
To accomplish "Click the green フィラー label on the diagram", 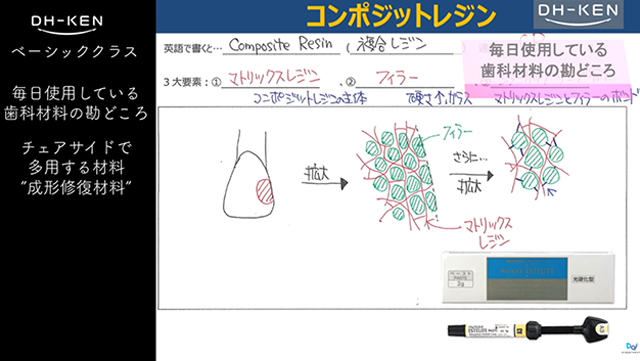I will point(457,133).
